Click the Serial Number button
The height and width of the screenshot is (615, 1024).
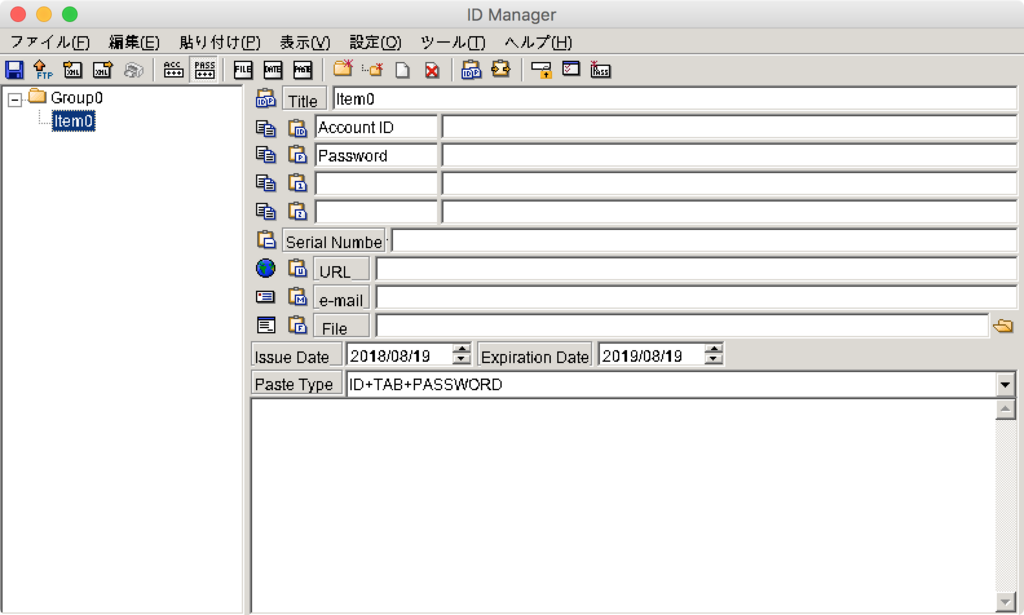click(x=334, y=240)
